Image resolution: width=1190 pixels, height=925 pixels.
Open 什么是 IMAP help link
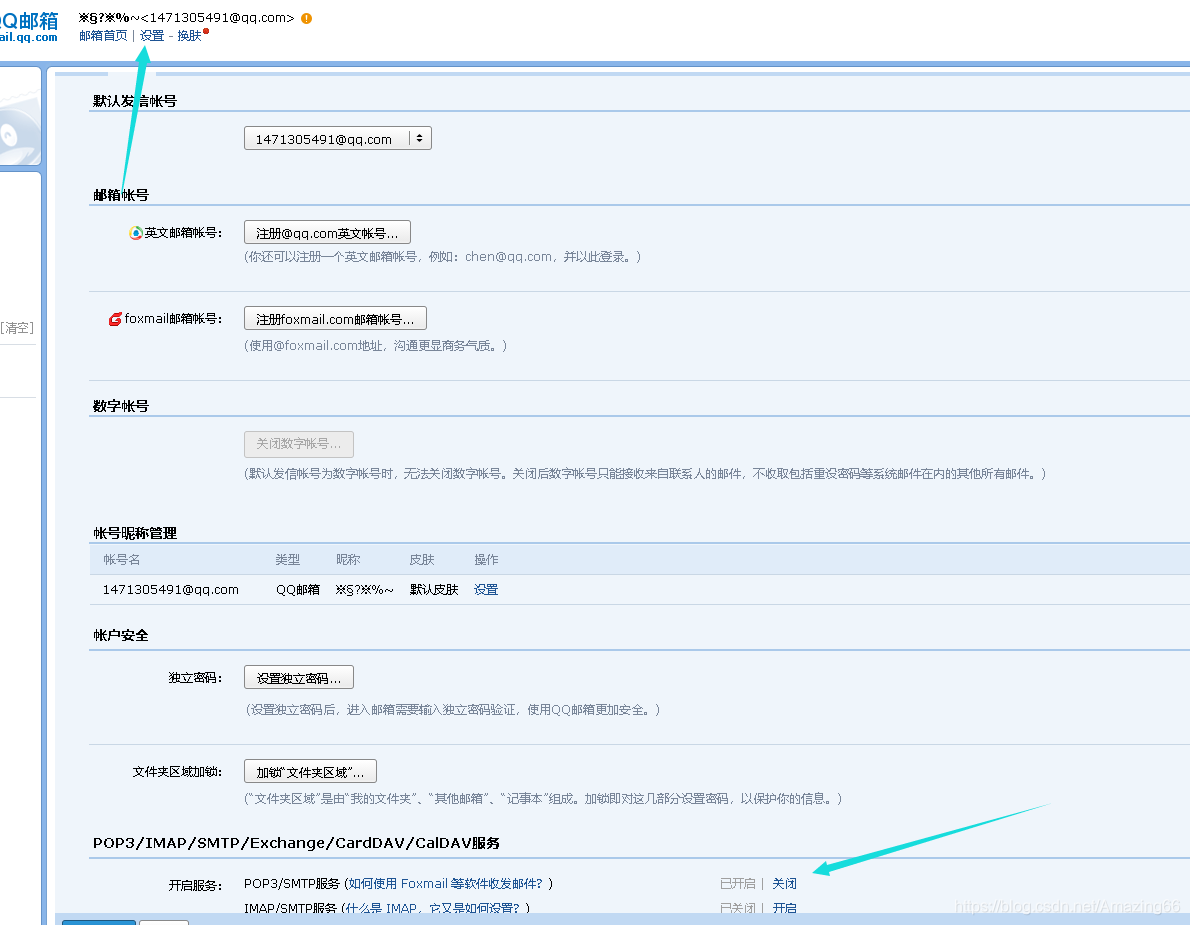[433, 908]
